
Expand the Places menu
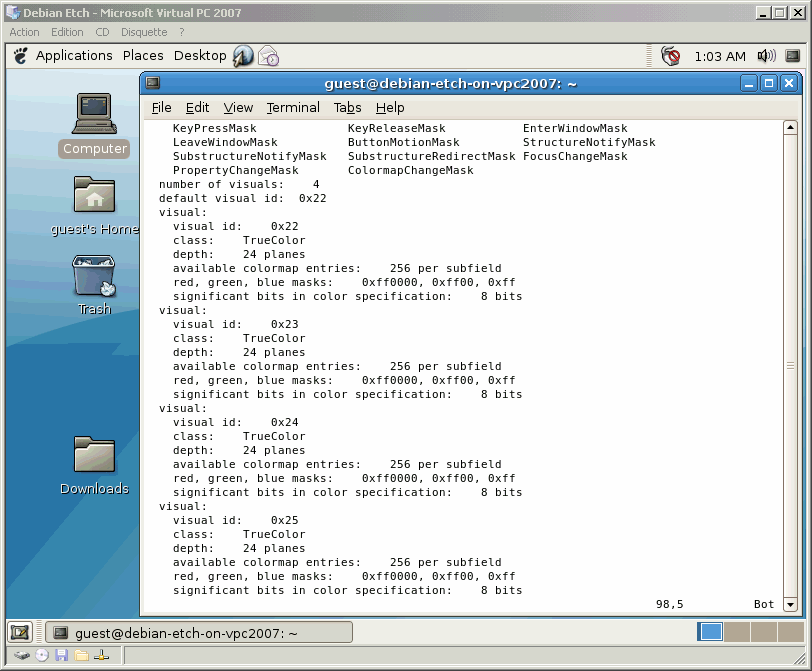point(143,56)
